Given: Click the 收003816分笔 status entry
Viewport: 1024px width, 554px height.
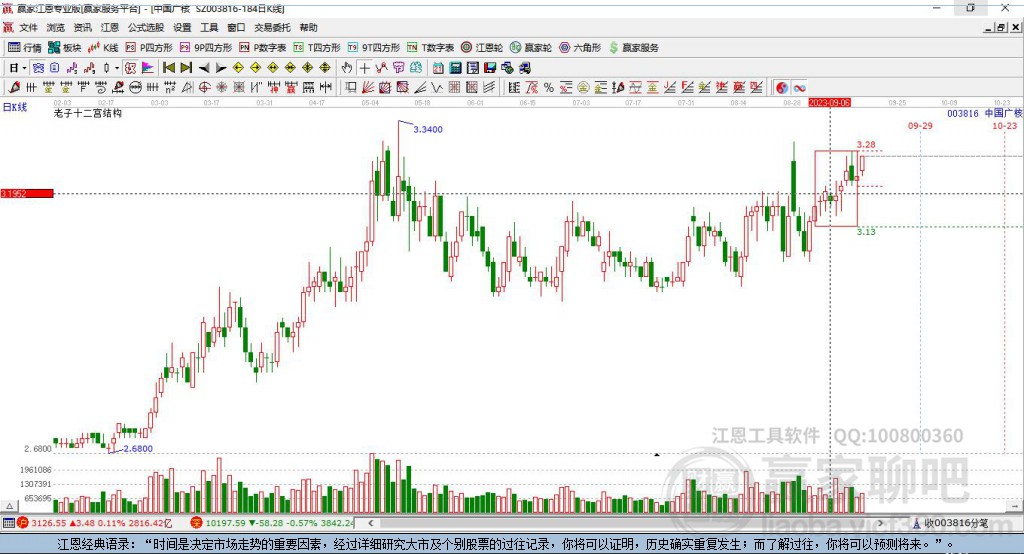Looking at the screenshot, I should 952,523.
